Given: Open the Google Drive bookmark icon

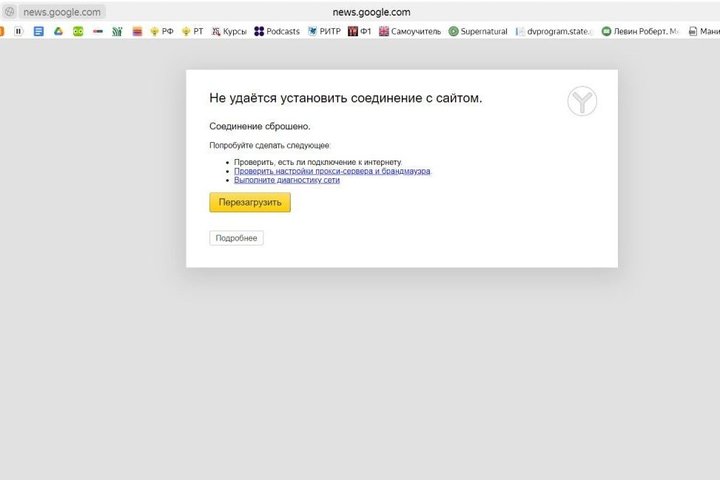Looking at the screenshot, I should tap(58, 31).
